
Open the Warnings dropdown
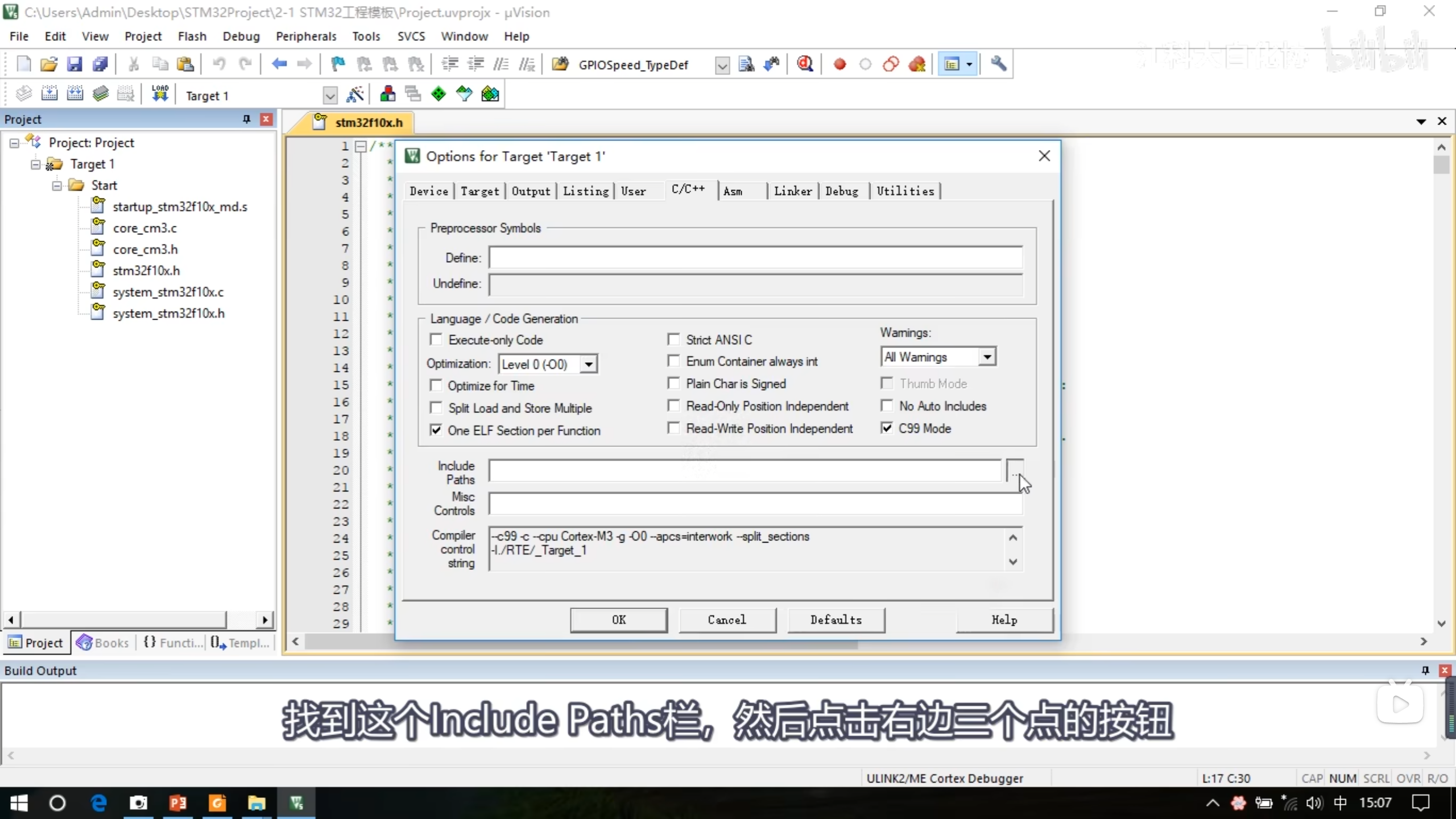pyautogui.click(x=987, y=357)
